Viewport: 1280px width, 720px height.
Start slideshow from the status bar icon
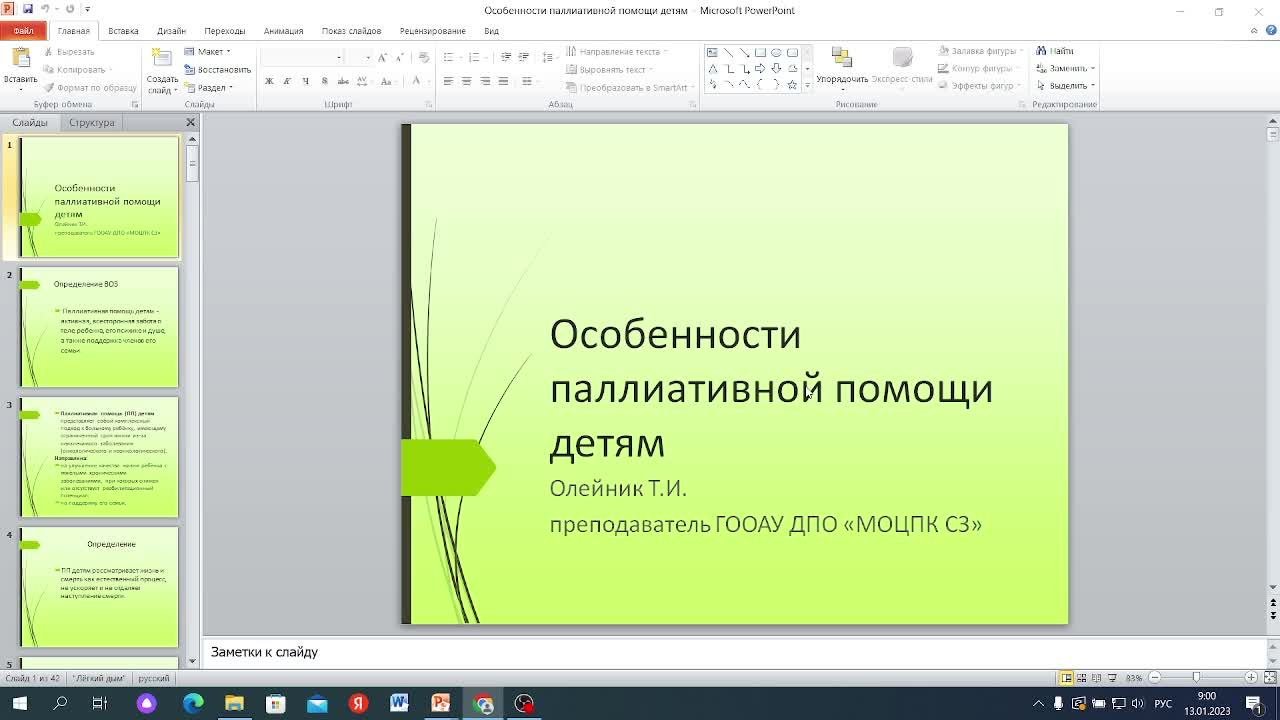click(1112, 678)
